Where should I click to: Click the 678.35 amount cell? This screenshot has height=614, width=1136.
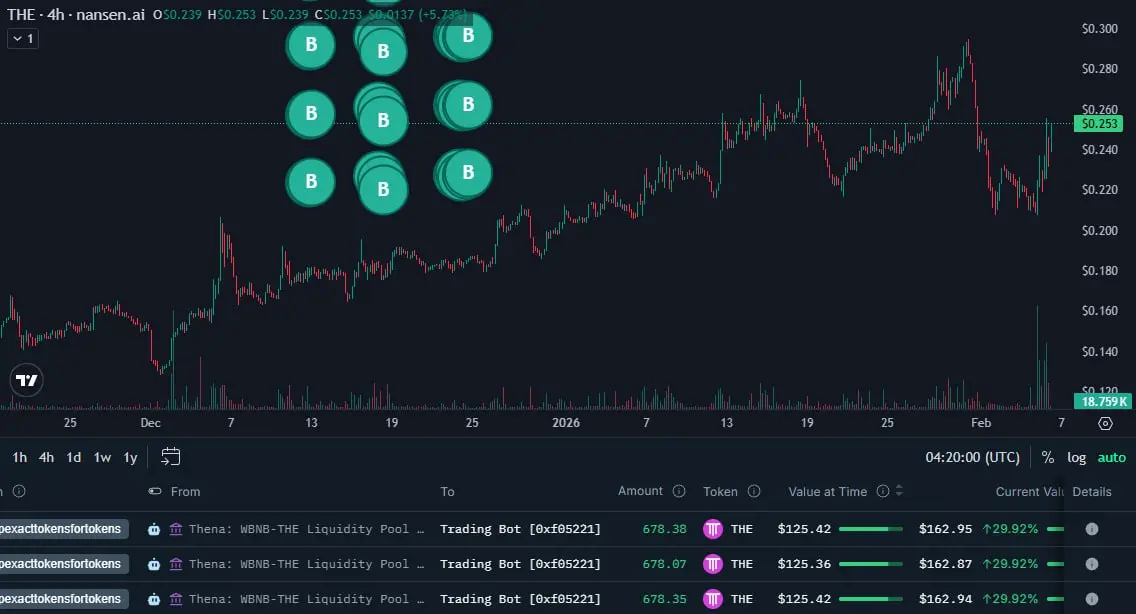click(x=664, y=599)
